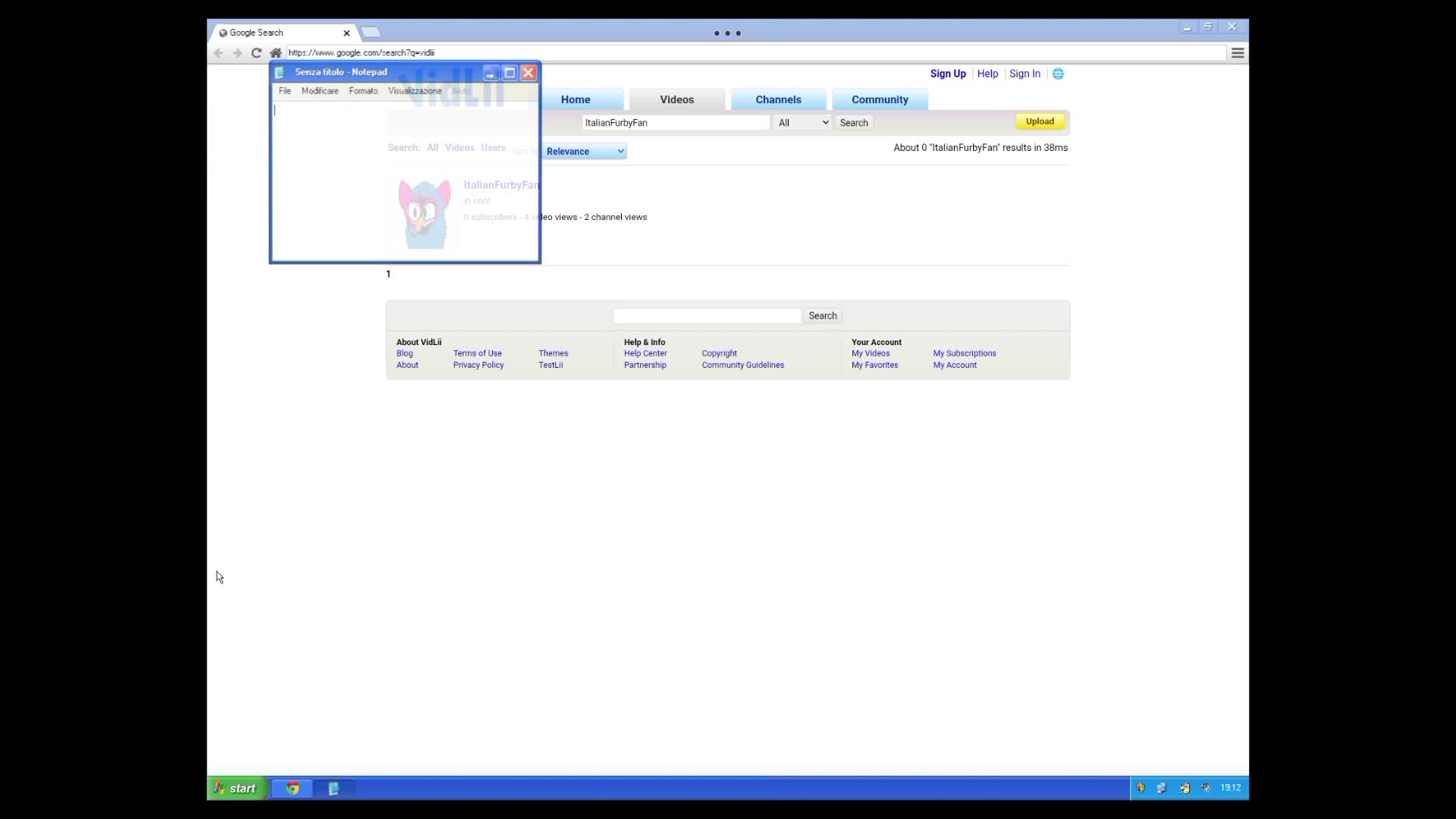This screenshot has height=819, width=1456.
Task: Open the browser hamburger menu
Action: click(1238, 53)
